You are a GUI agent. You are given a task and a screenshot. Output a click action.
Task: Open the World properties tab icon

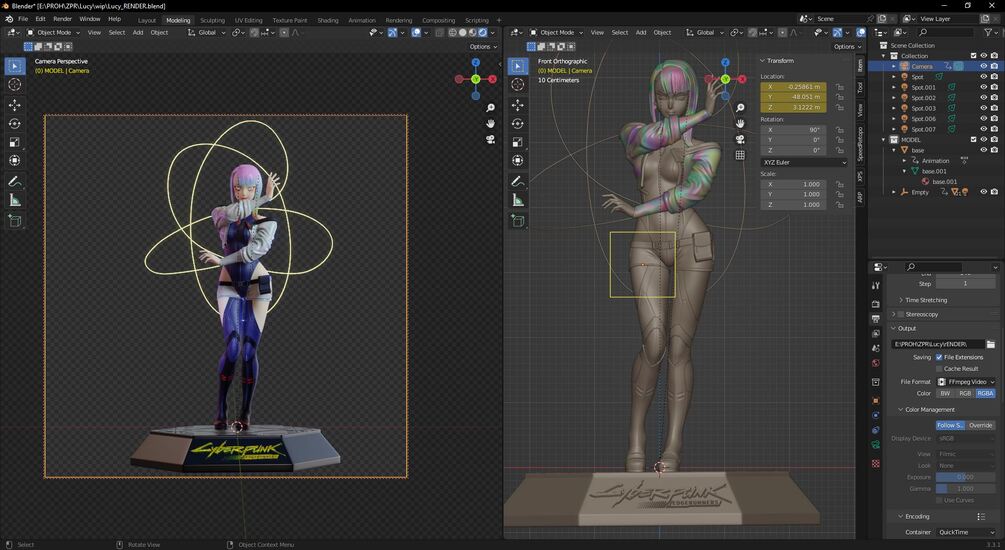(x=876, y=363)
